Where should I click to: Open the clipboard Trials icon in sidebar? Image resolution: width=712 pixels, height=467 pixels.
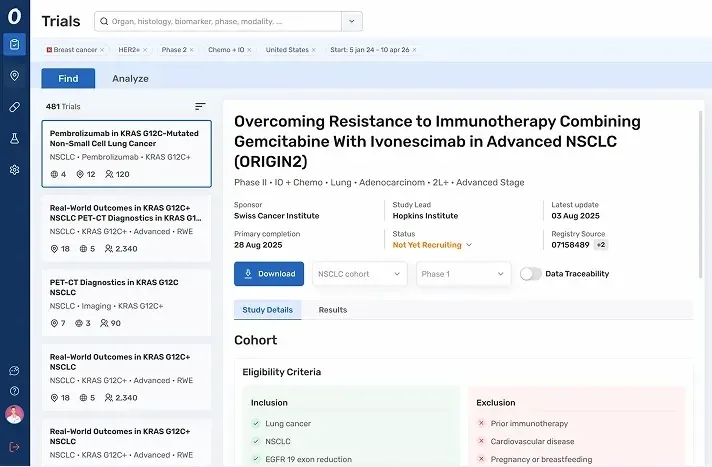(x=14, y=44)
